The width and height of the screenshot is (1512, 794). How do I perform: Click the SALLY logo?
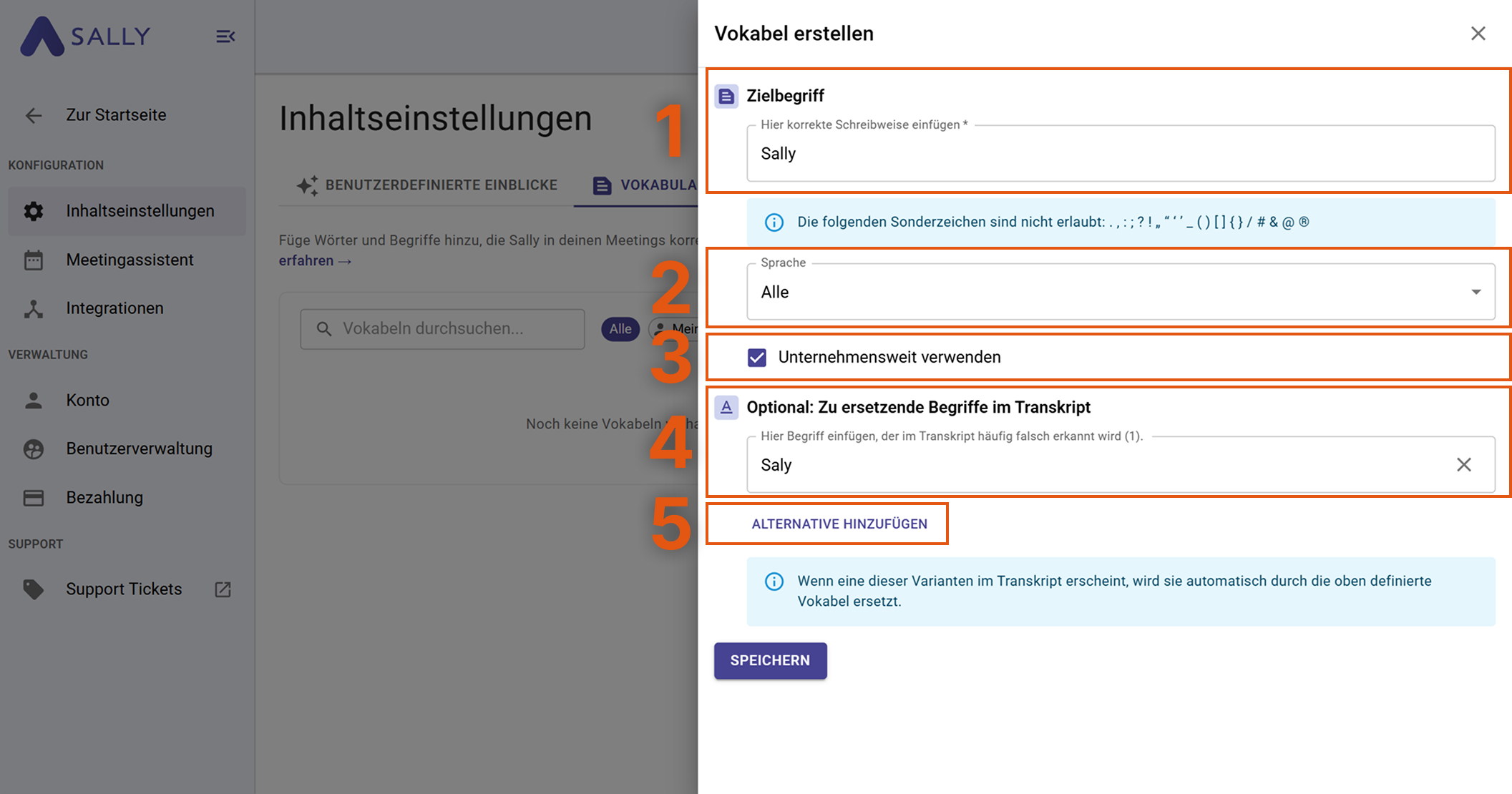tap(86, 36)
